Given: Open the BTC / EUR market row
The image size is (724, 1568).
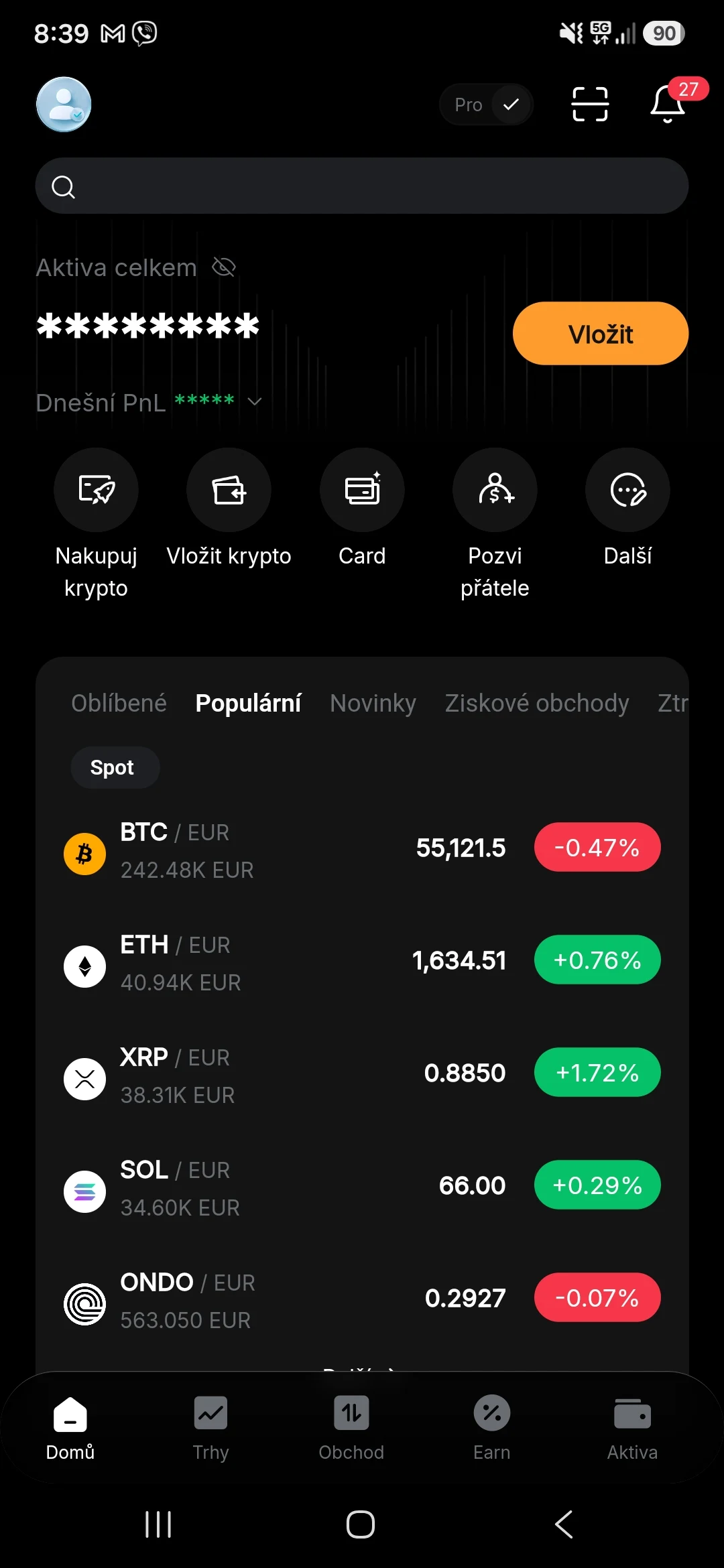Looking at the screenshot, I should [x=362, y=849].
